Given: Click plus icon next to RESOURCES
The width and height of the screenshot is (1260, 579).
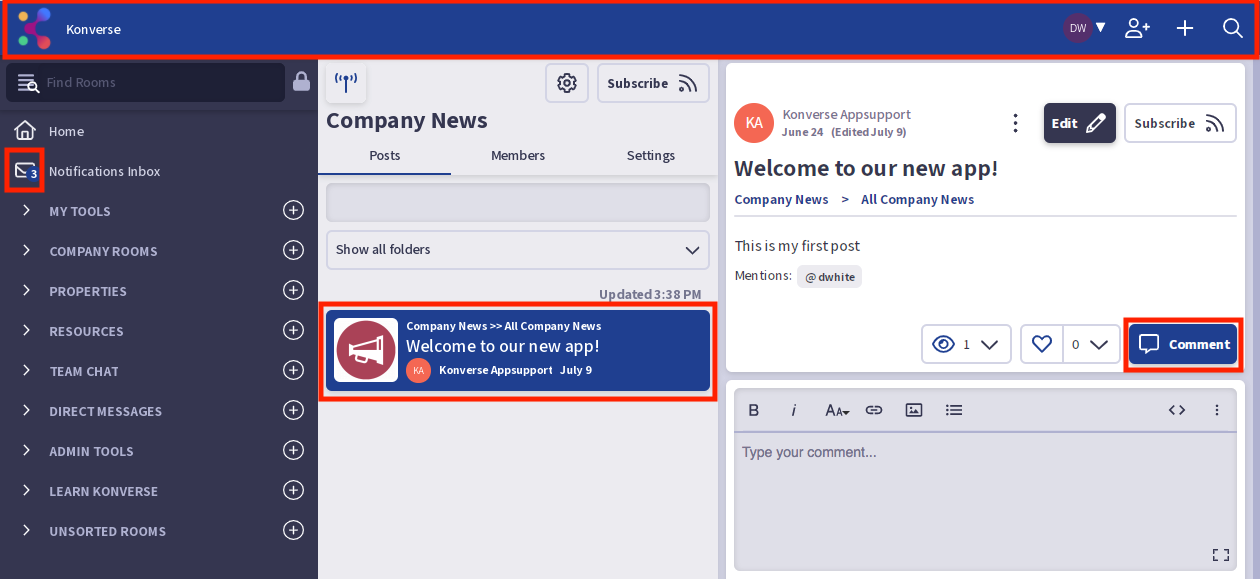Looking at the screenshot, I should click(293, 330).
